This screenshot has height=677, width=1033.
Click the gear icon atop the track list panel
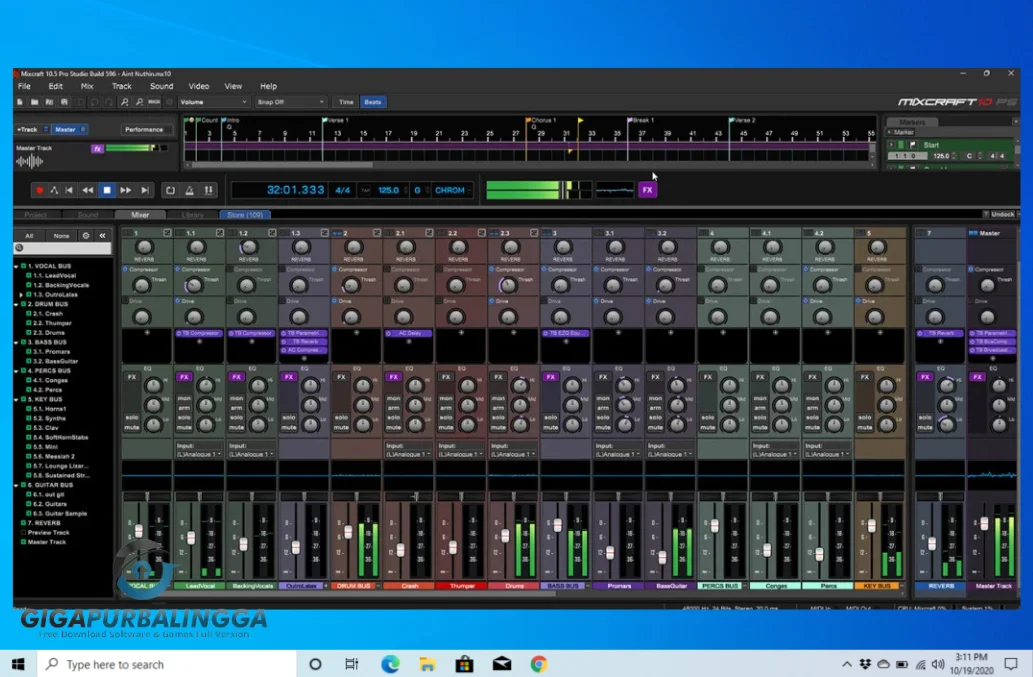(x=86, y=235)
